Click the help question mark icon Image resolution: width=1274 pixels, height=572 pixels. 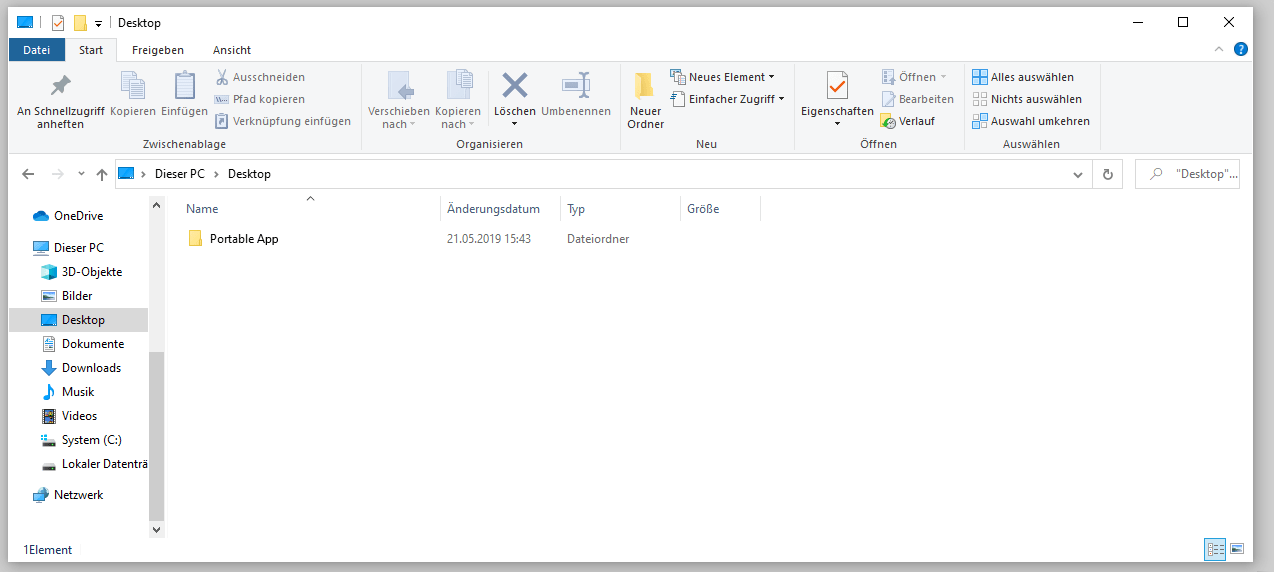click(x=1241, y=49)
